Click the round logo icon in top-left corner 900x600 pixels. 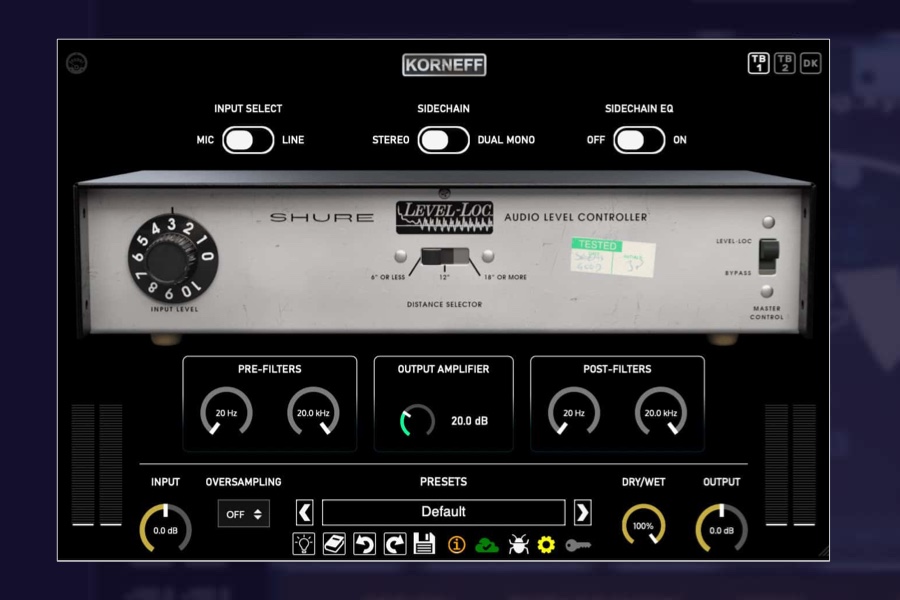(77, 63)
